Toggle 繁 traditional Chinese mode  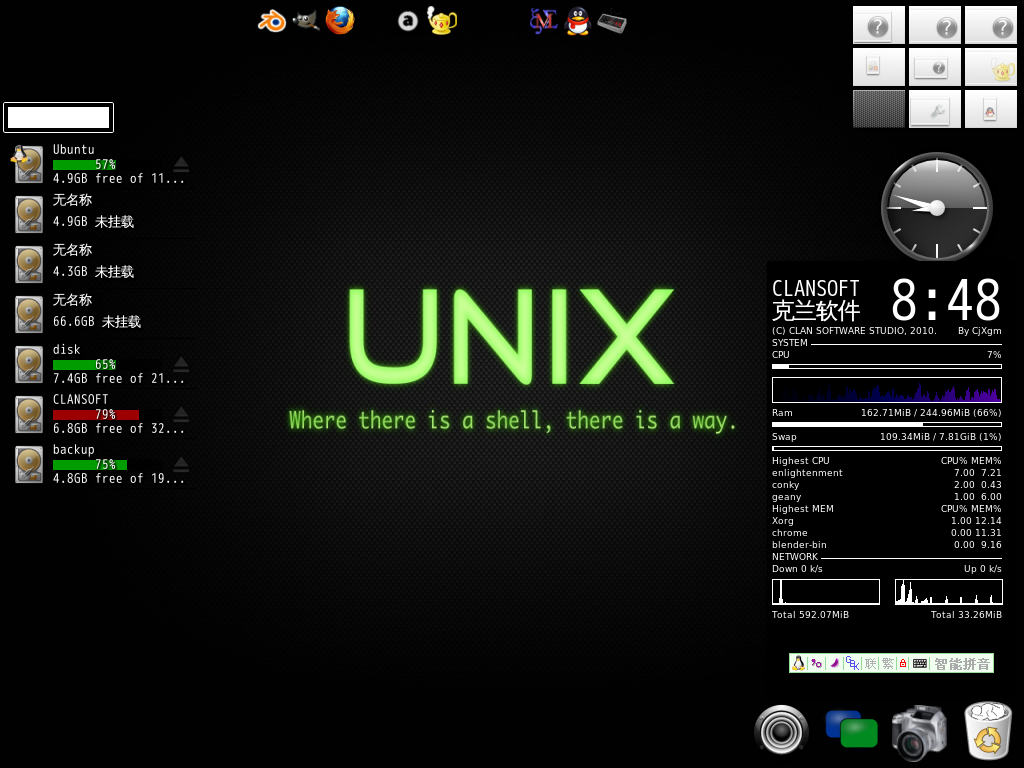tap(888, 664)
